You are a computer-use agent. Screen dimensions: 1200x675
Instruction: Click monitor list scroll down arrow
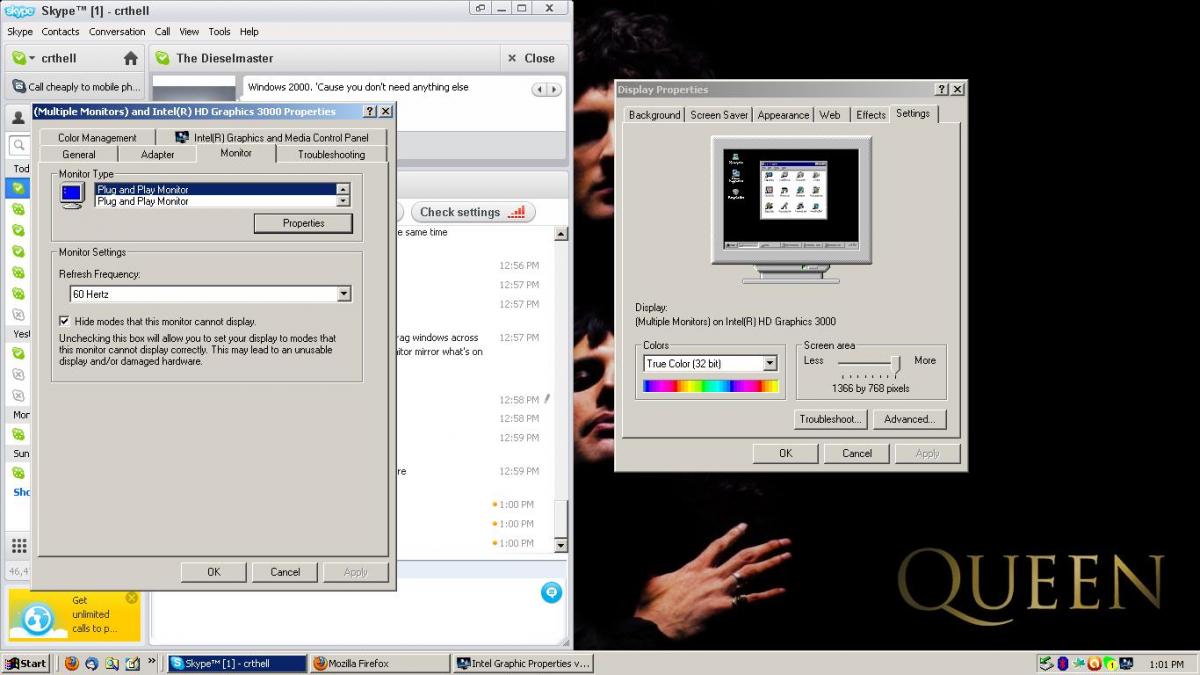343,201
